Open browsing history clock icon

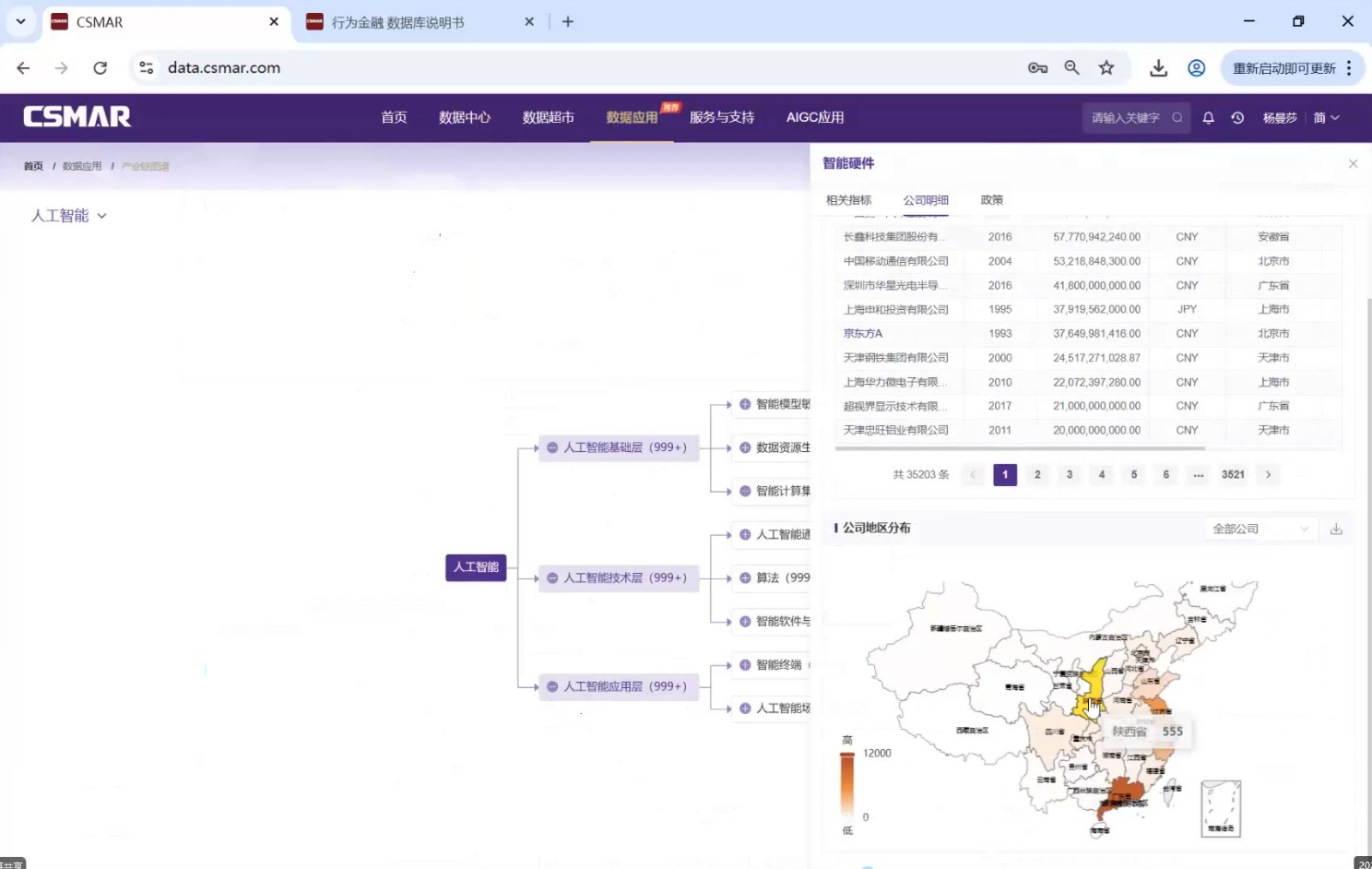click(1237, 117)
